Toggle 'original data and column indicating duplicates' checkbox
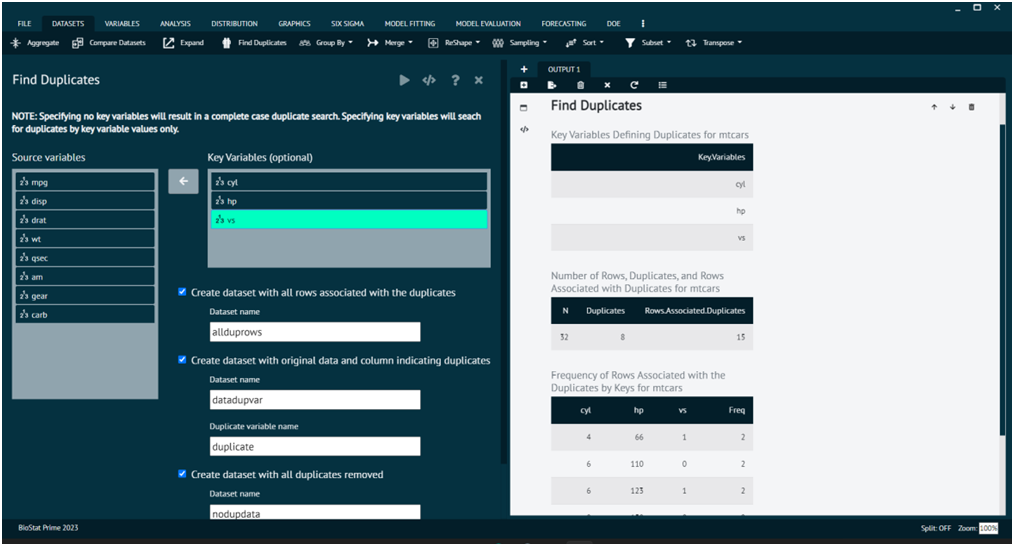Screen dimensions: 1014x546 182,359
